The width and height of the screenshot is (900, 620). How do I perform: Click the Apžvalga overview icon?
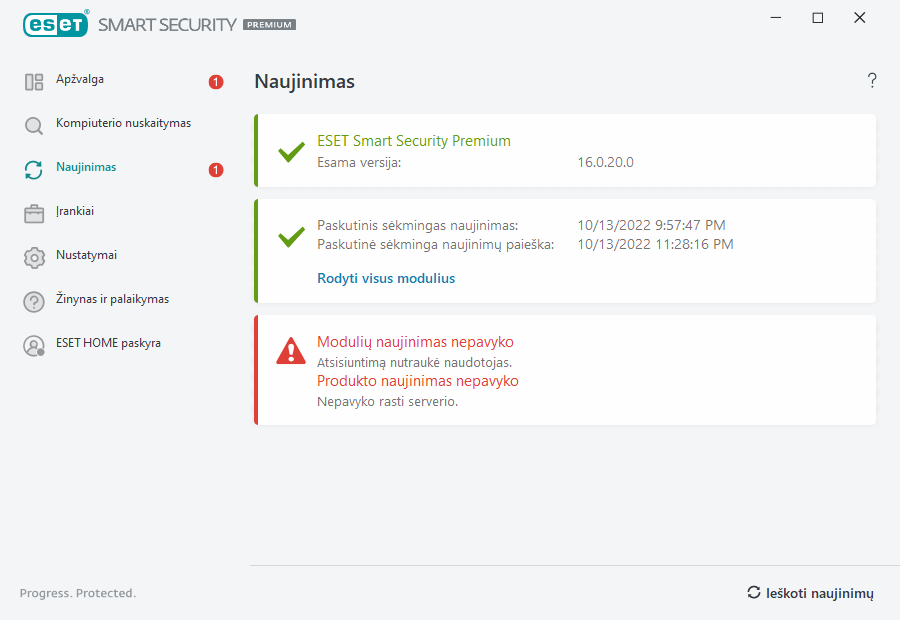pos(34,82)
